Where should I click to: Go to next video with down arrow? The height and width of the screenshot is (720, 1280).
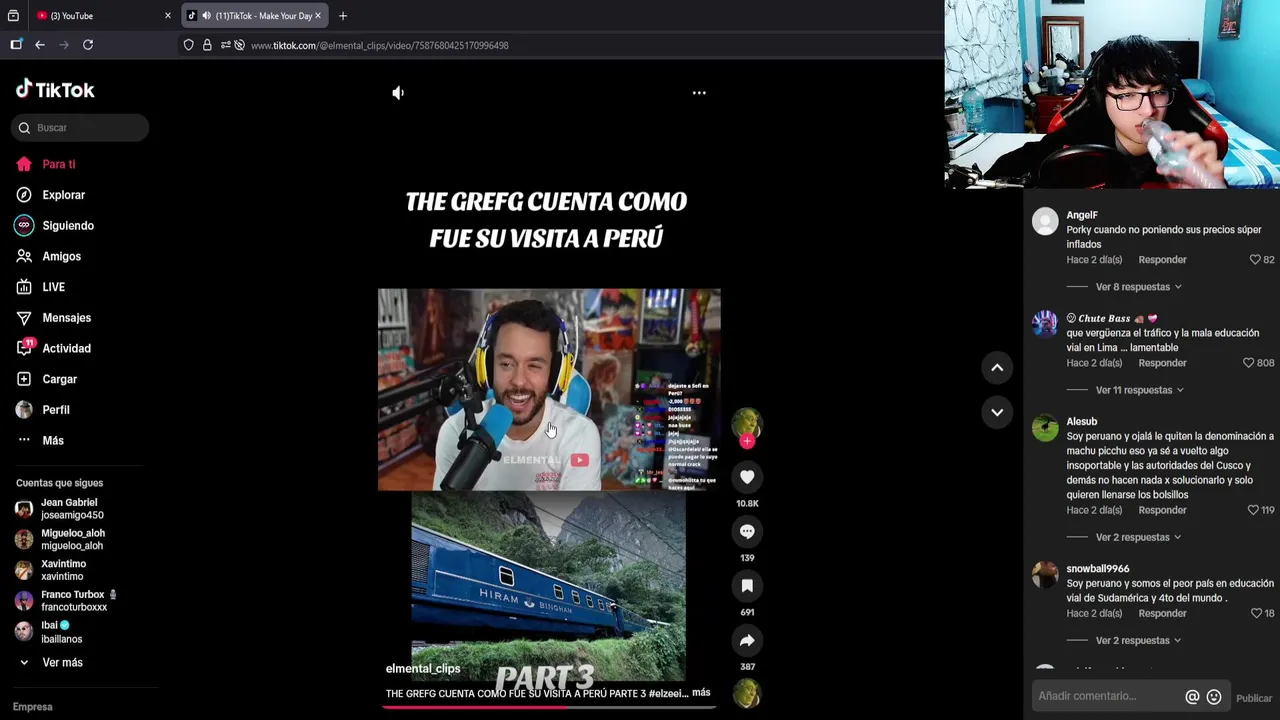tap(997, 412)
